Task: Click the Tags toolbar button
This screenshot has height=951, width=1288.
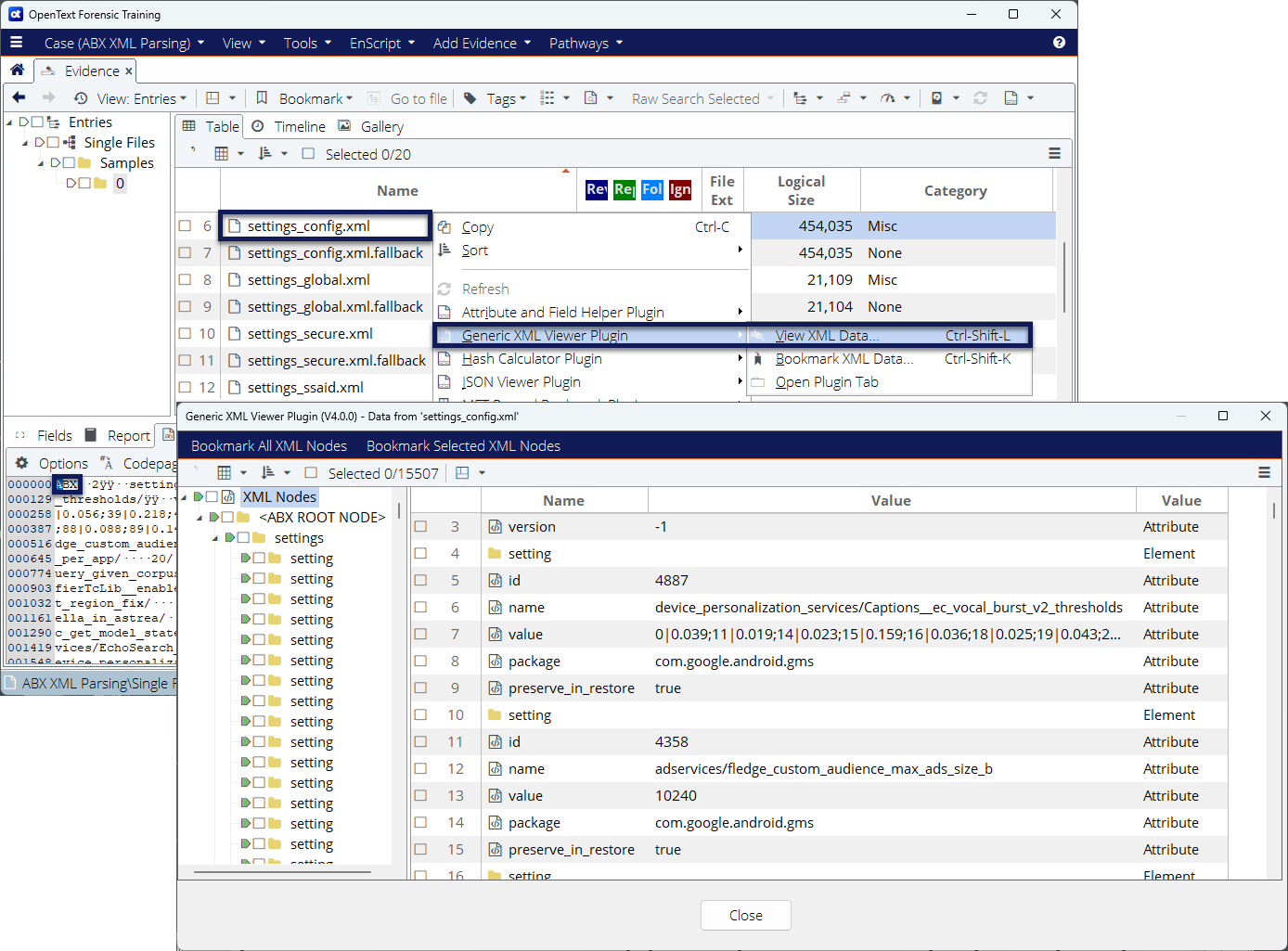Action: tap(495, 98)
